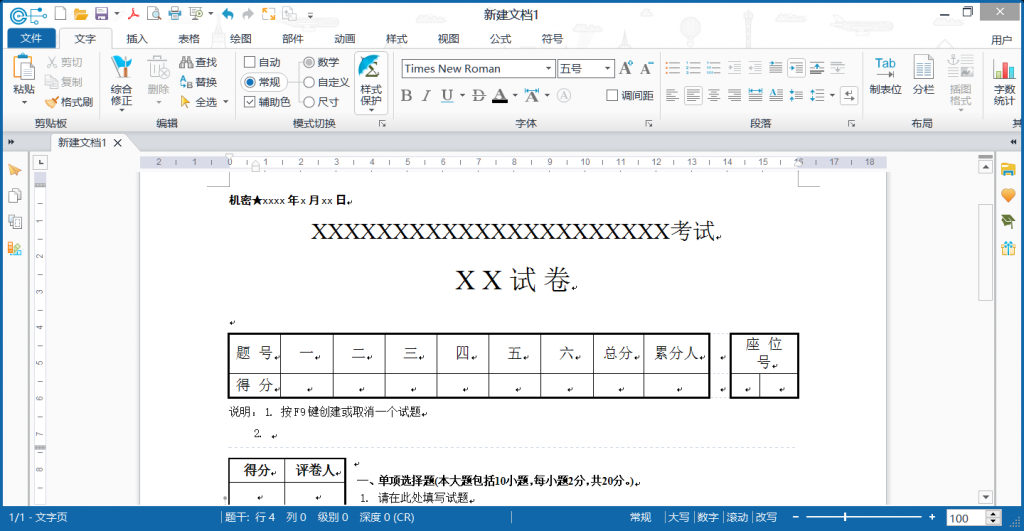Click zoom in plus button

pos(932,517)
